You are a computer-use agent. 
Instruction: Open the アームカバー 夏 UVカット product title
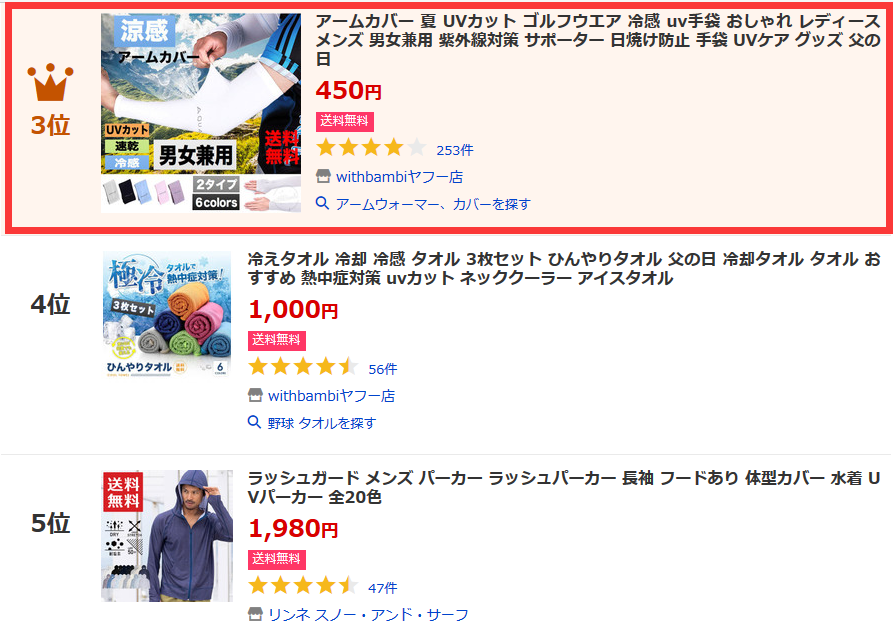tap(598, 40)
